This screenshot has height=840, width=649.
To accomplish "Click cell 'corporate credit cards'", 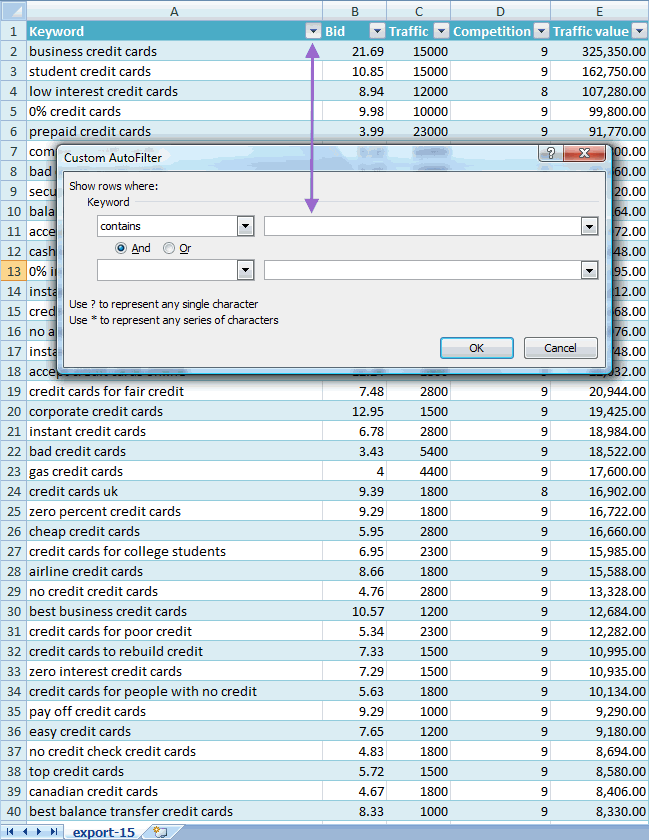I will (174, 411).
